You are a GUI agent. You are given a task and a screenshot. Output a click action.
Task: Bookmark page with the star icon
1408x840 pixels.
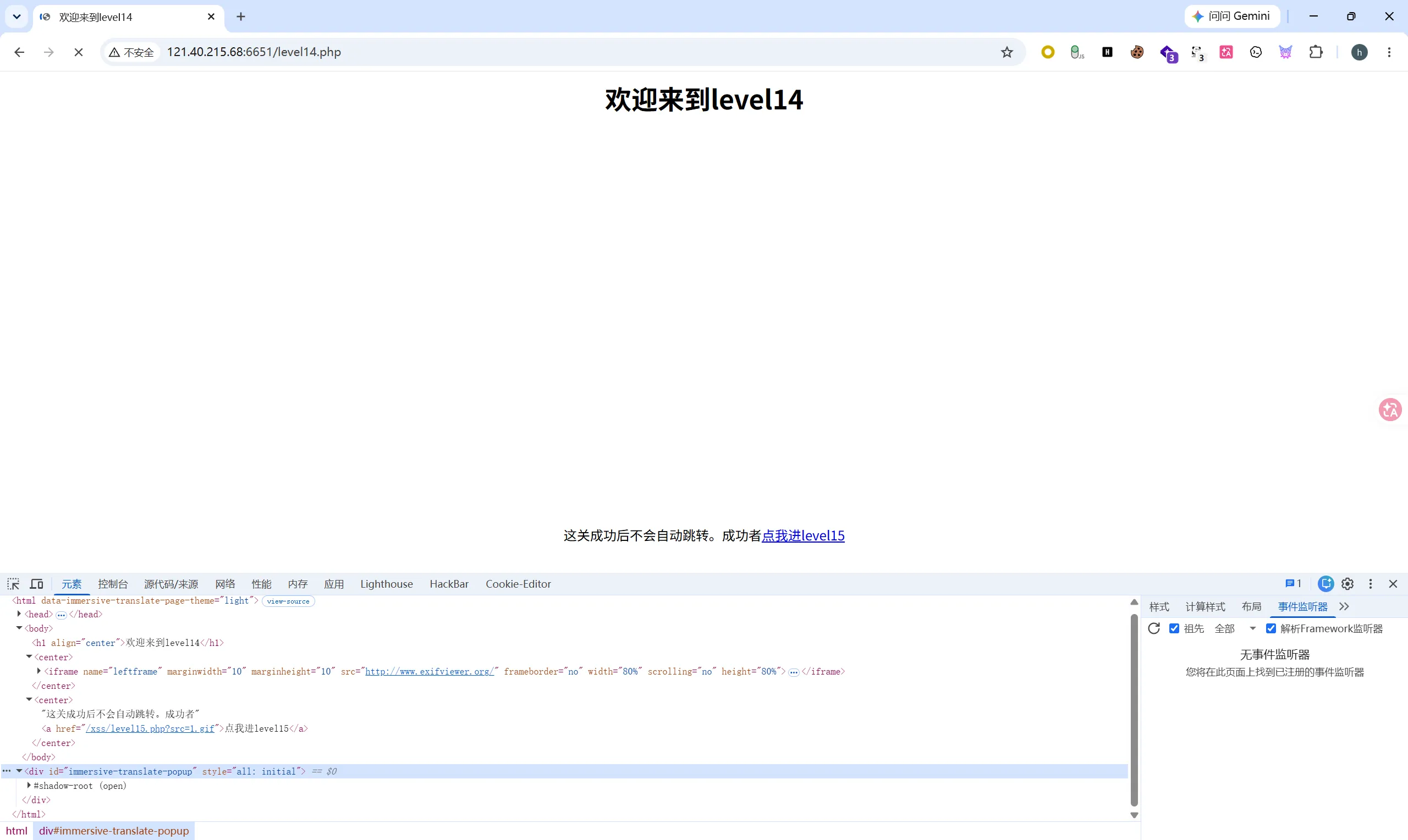pos(1007,52)
